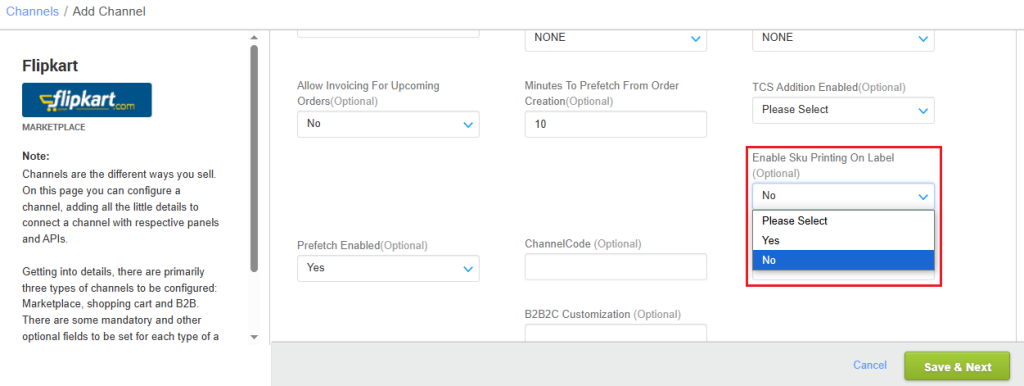Viewport: 1024px width, 386px height.
Task: Click the Cancel link
Action: 870,365
